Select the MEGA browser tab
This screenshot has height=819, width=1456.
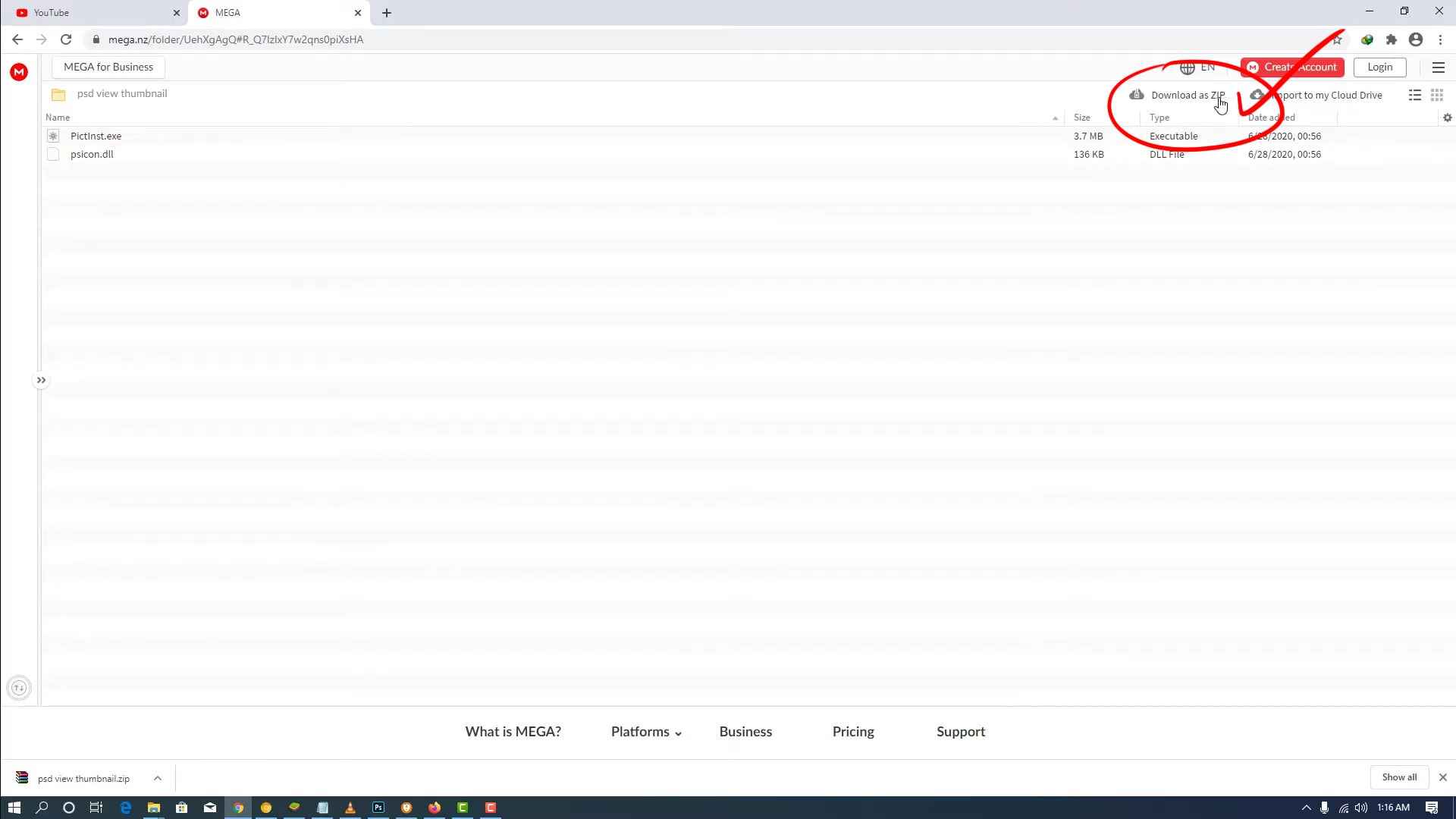tap(279, 13)
